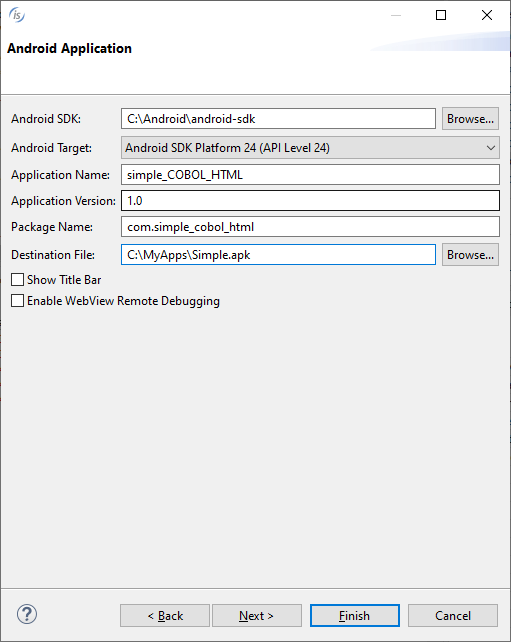Click into the Application Name field
This screenshot has width=511, height=642.
(310, 175)
